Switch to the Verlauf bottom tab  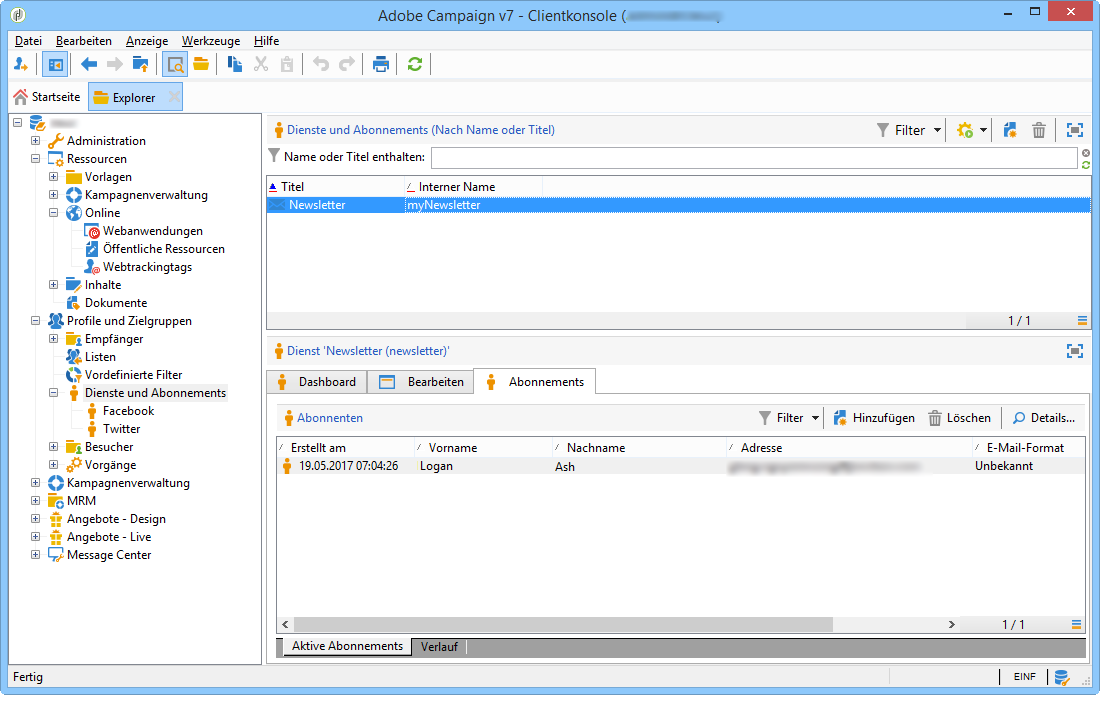click(x=439, y=647)
